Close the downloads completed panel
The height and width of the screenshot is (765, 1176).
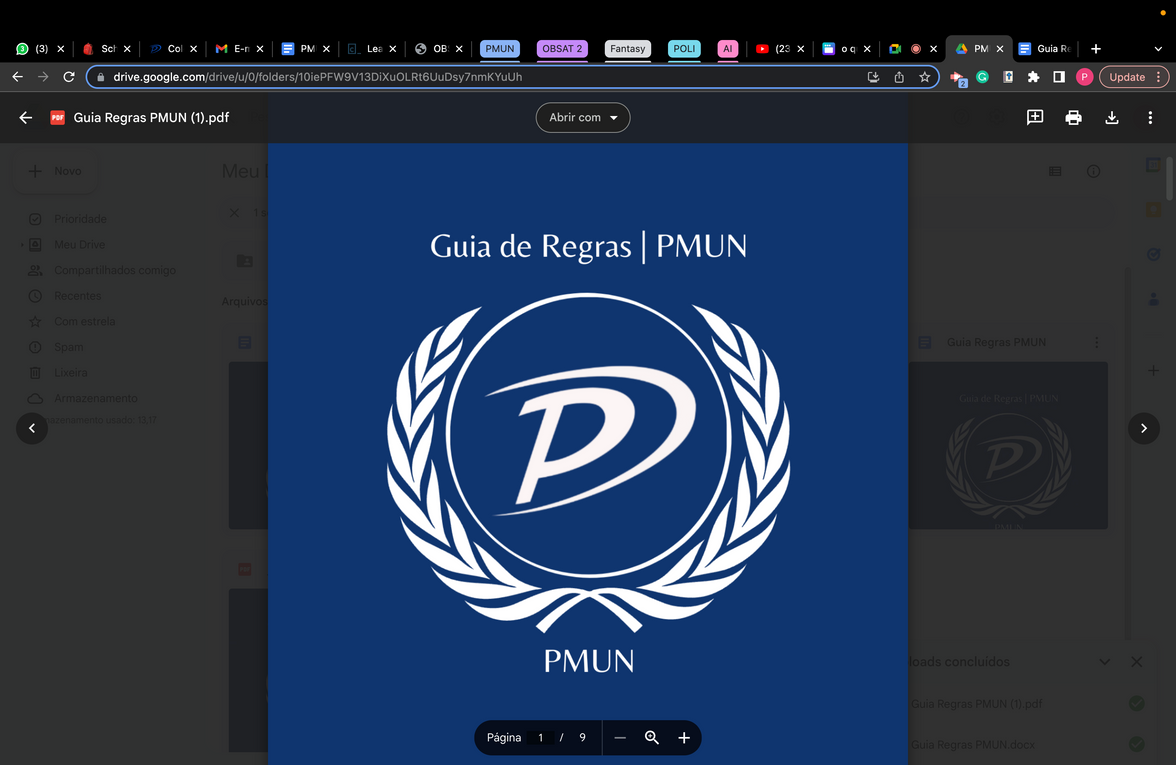[1137, 662]
